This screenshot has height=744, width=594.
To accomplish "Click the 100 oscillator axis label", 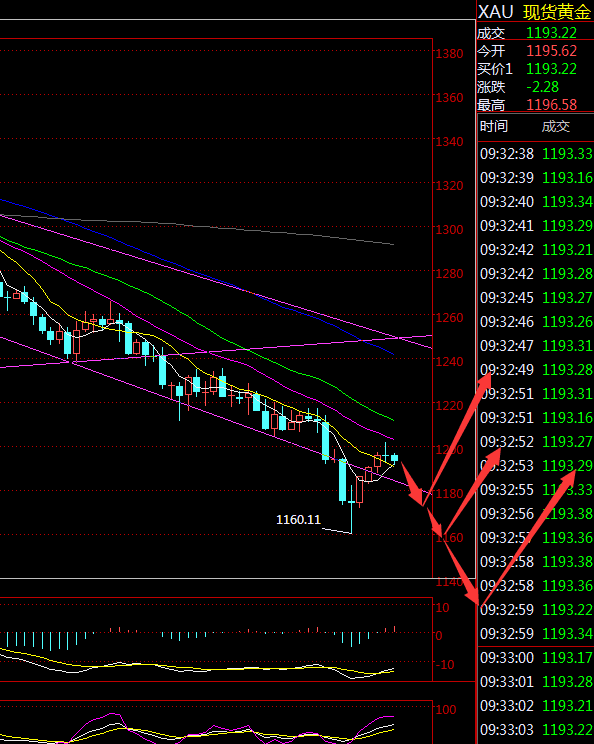I will pos(446,710).
